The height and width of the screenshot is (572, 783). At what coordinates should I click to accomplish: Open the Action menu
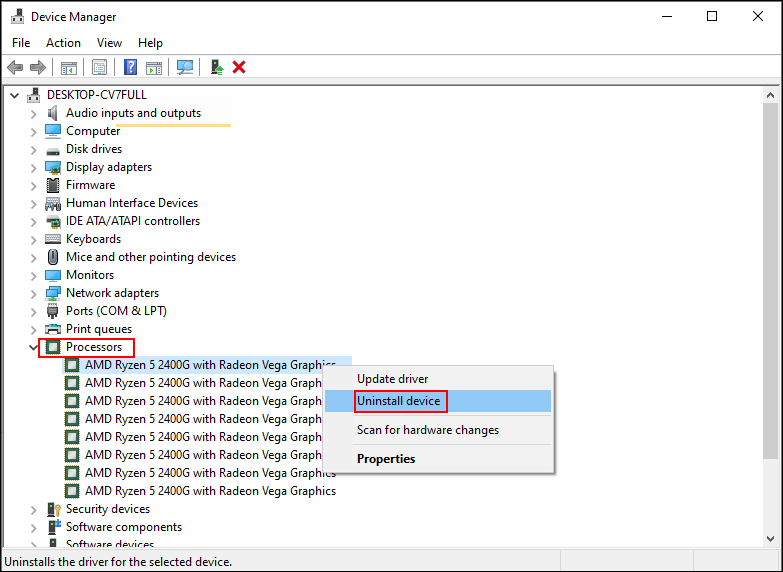63,43
